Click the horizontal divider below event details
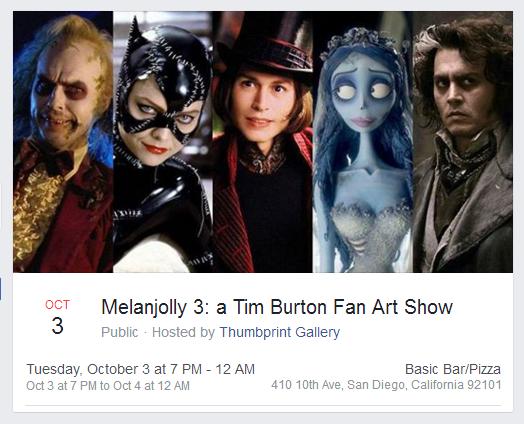The height and width of the screenshot is (424, 524). tap(263, 406)
